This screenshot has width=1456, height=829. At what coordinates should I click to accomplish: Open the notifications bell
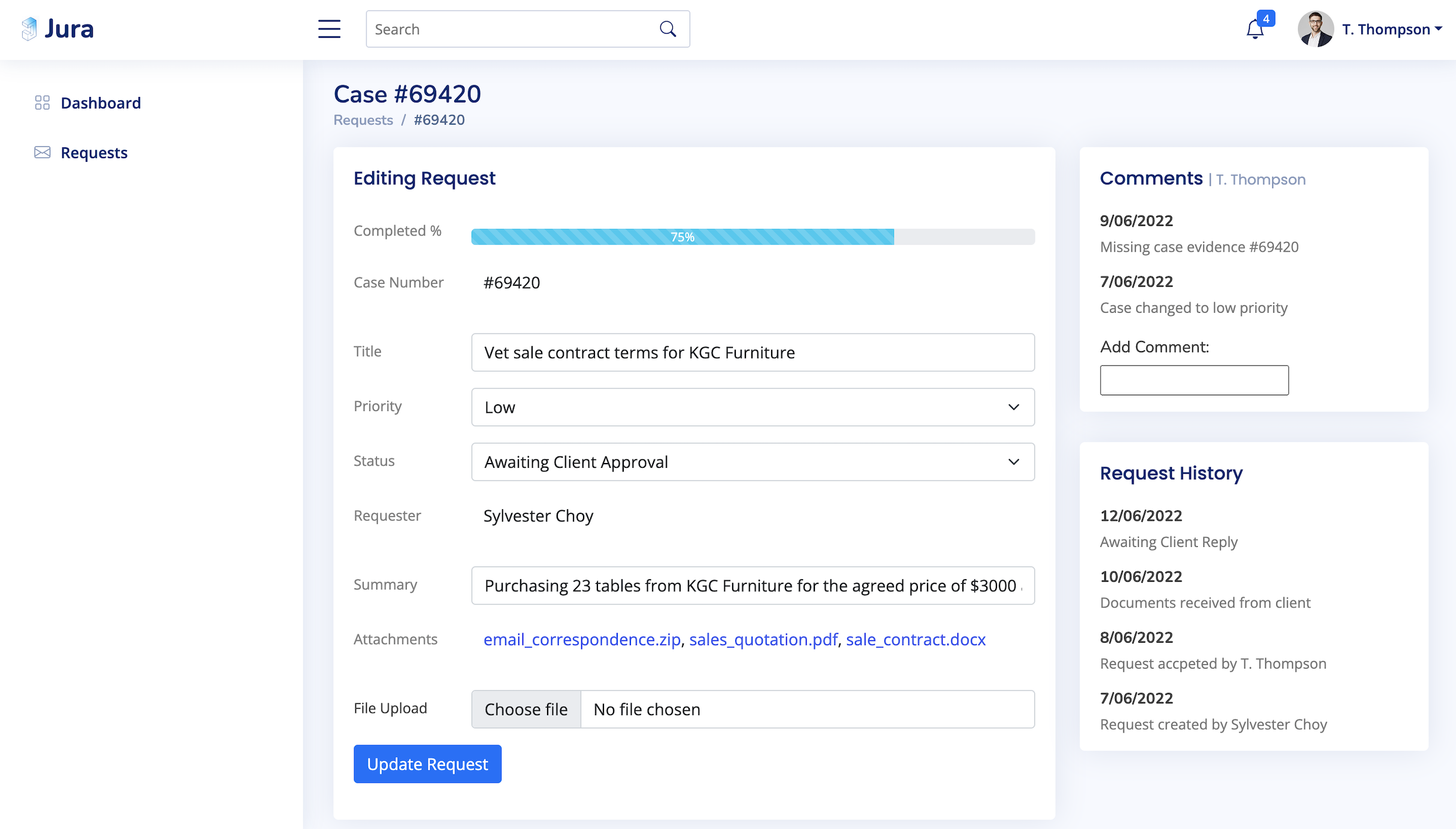point(1254,30)
